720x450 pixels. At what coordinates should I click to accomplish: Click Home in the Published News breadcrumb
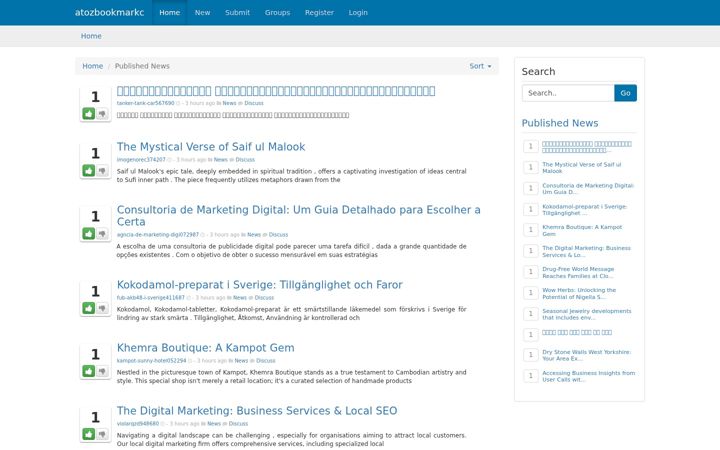coord(92,66)
